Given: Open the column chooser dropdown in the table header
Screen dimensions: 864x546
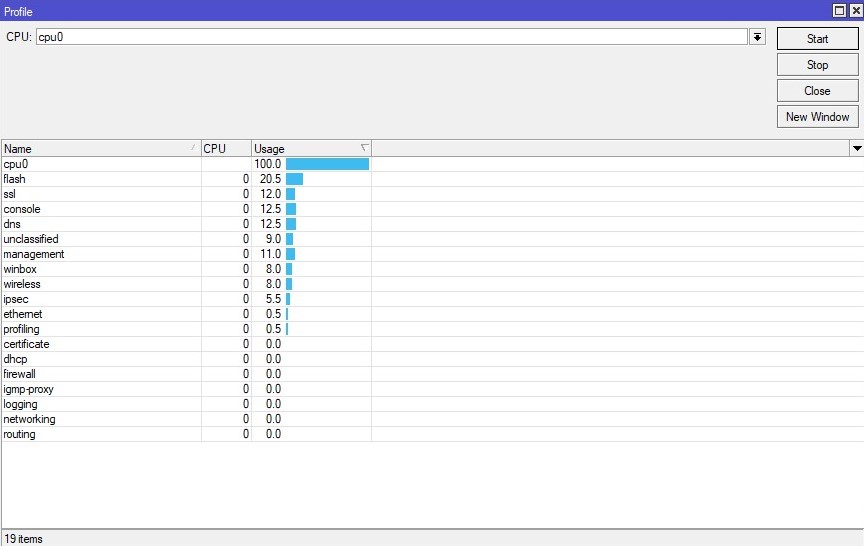Looking at the screenshot, I should (x=857, y=148).
